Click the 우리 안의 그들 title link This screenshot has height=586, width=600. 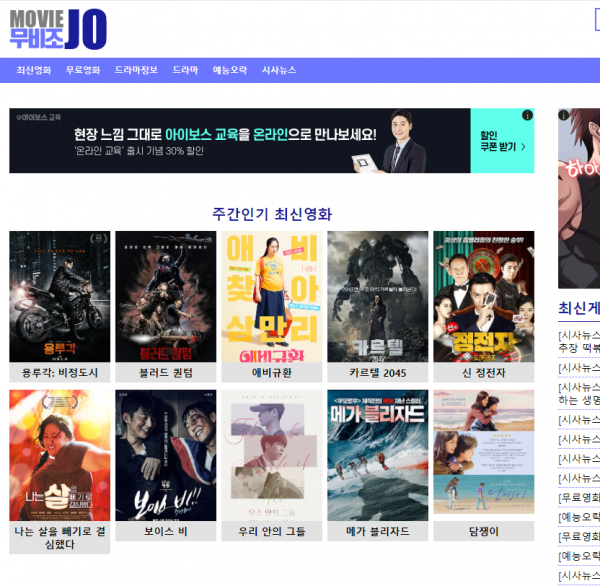[272, 531]
